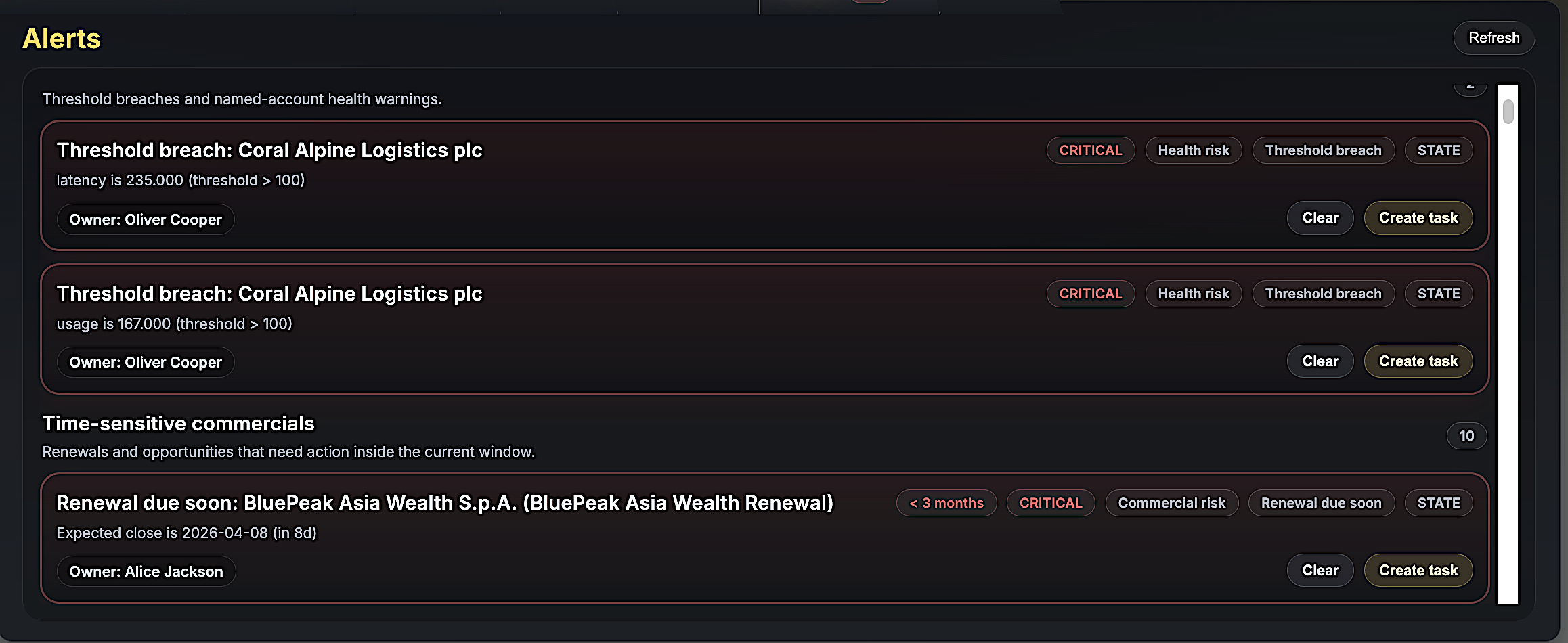Click STATE tag on usage alert
Viewport: 1568px width, 643px height.
point(1439,294)
